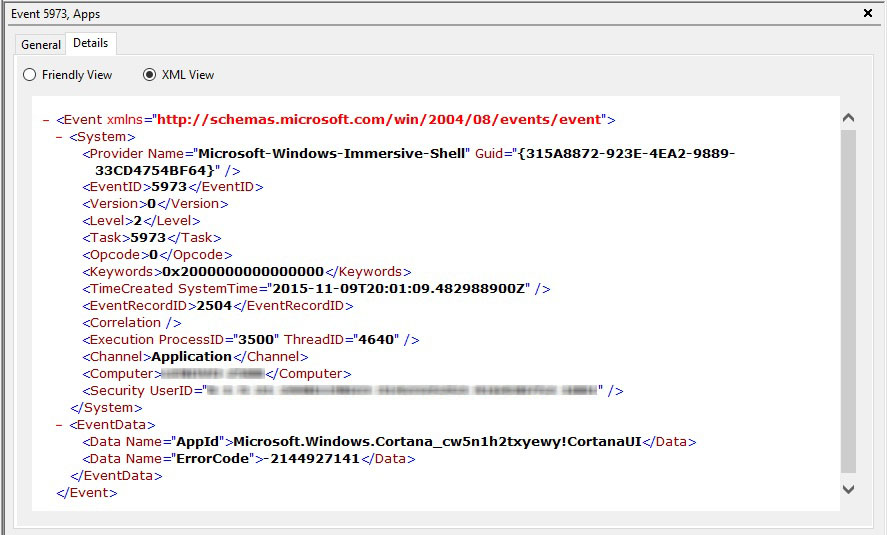Screen dimensions: 887x535
Task: Click the EventRecordID value 2504
Action: click(214, 306)
